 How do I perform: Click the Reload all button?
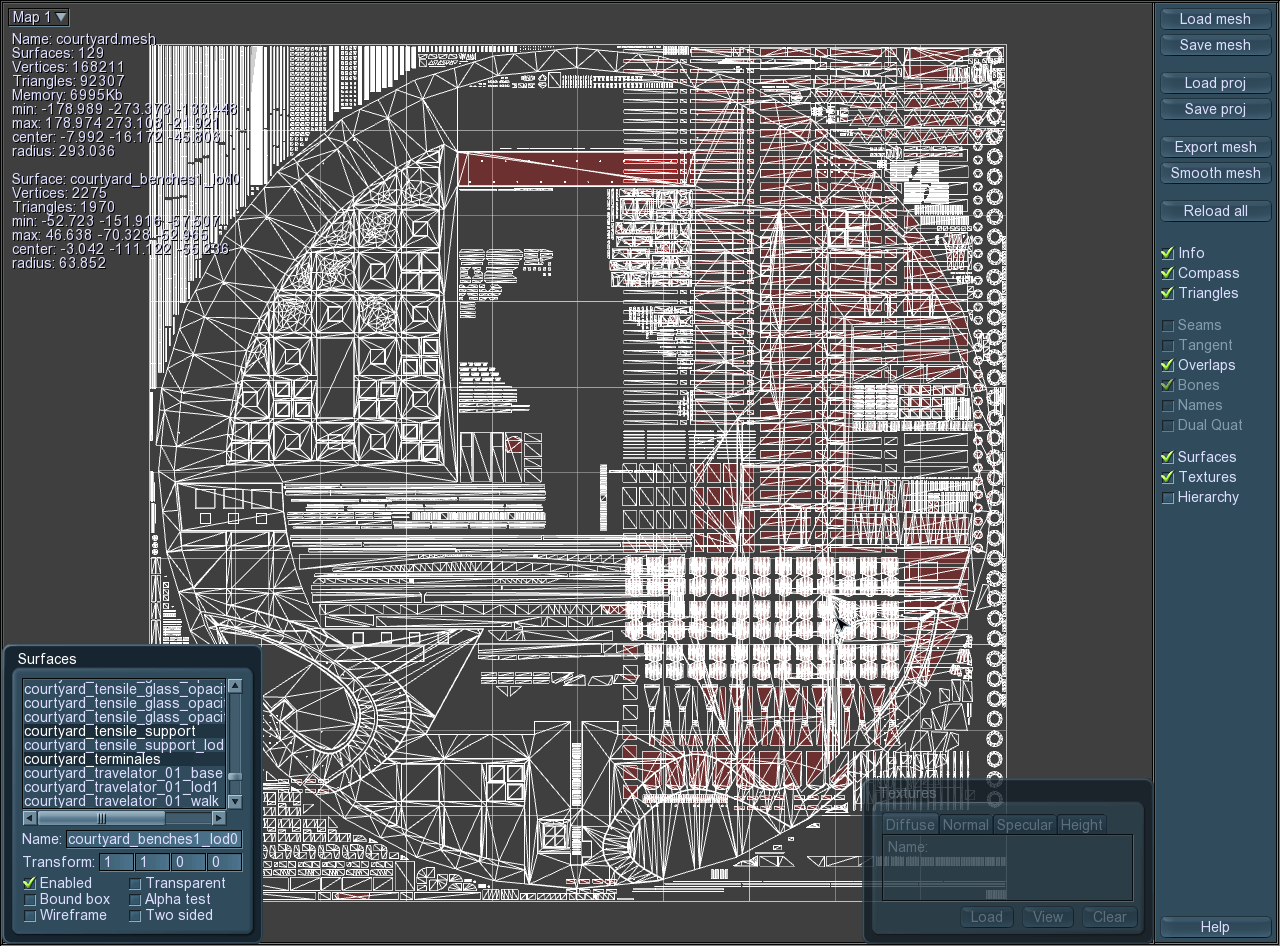click(x=1215, y=211)
